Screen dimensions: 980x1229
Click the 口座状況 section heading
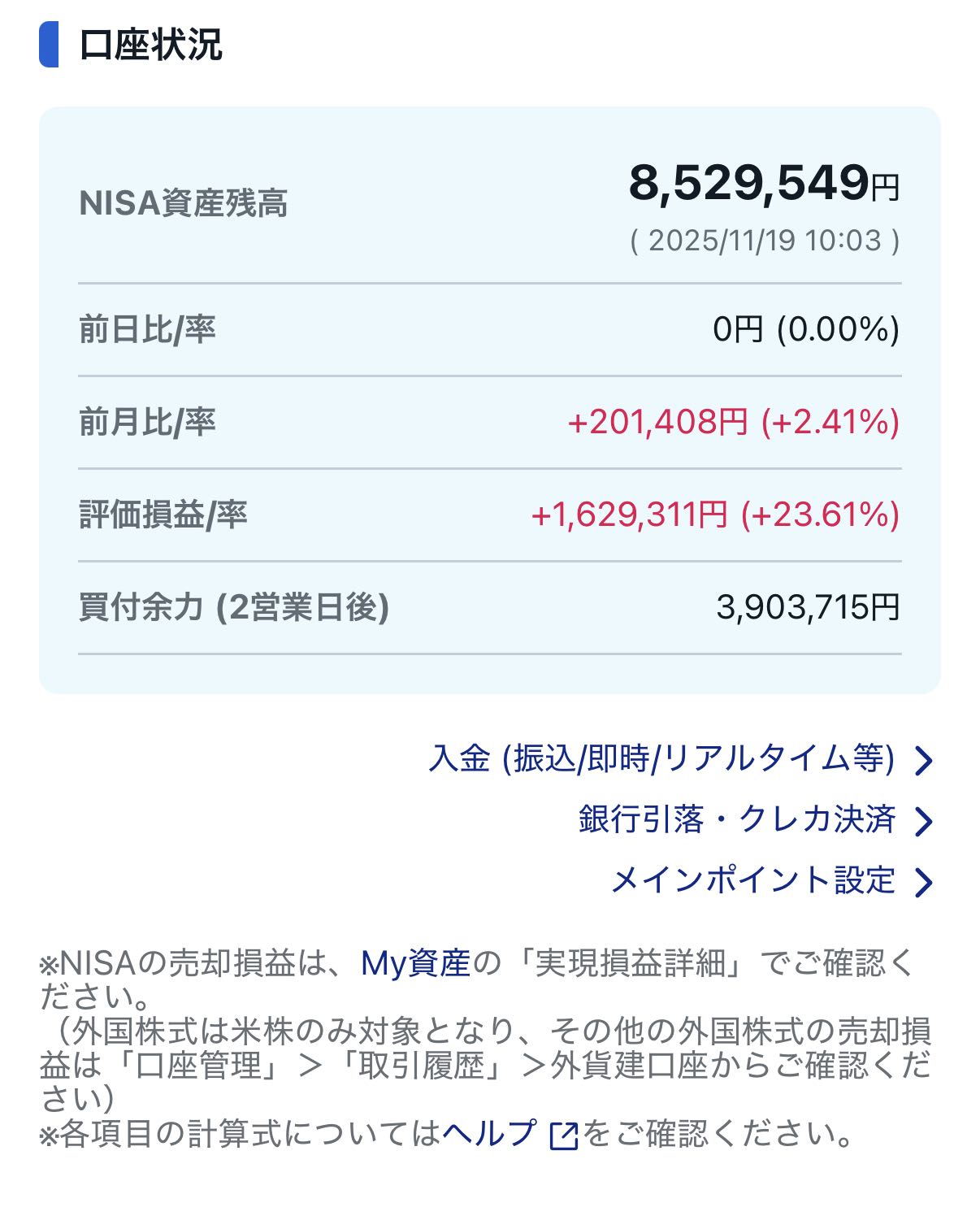pos(151,45)
